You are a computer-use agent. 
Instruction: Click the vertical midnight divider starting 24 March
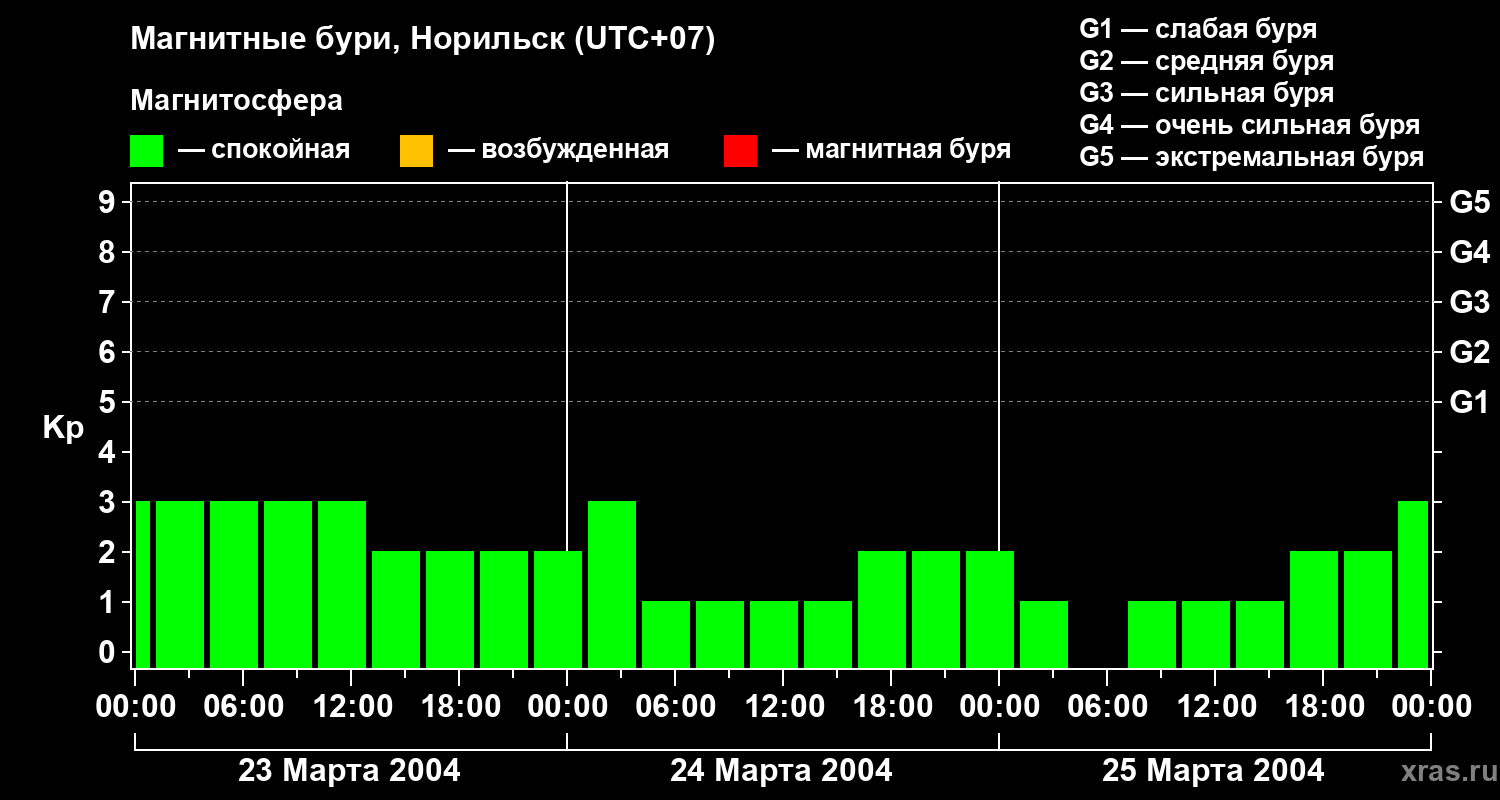tap(567, 365)
